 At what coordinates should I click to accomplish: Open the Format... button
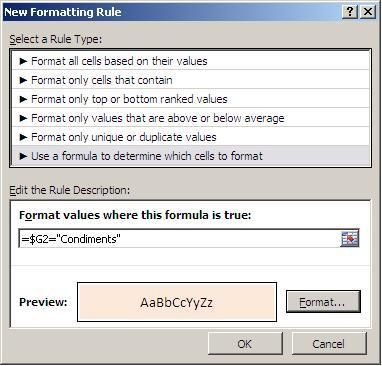pos(323,302)
